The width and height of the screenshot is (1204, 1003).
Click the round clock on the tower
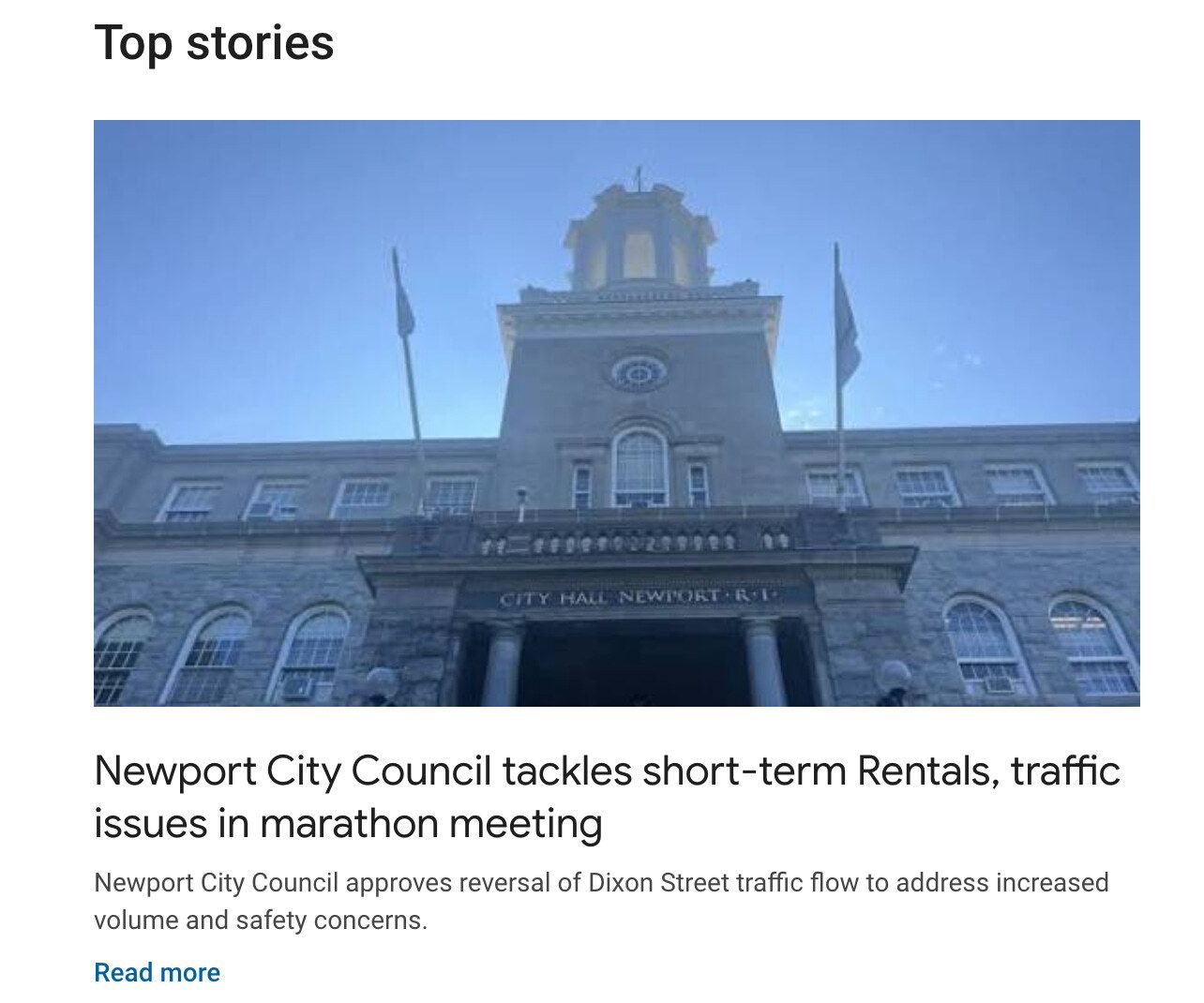tap(638, 373)
